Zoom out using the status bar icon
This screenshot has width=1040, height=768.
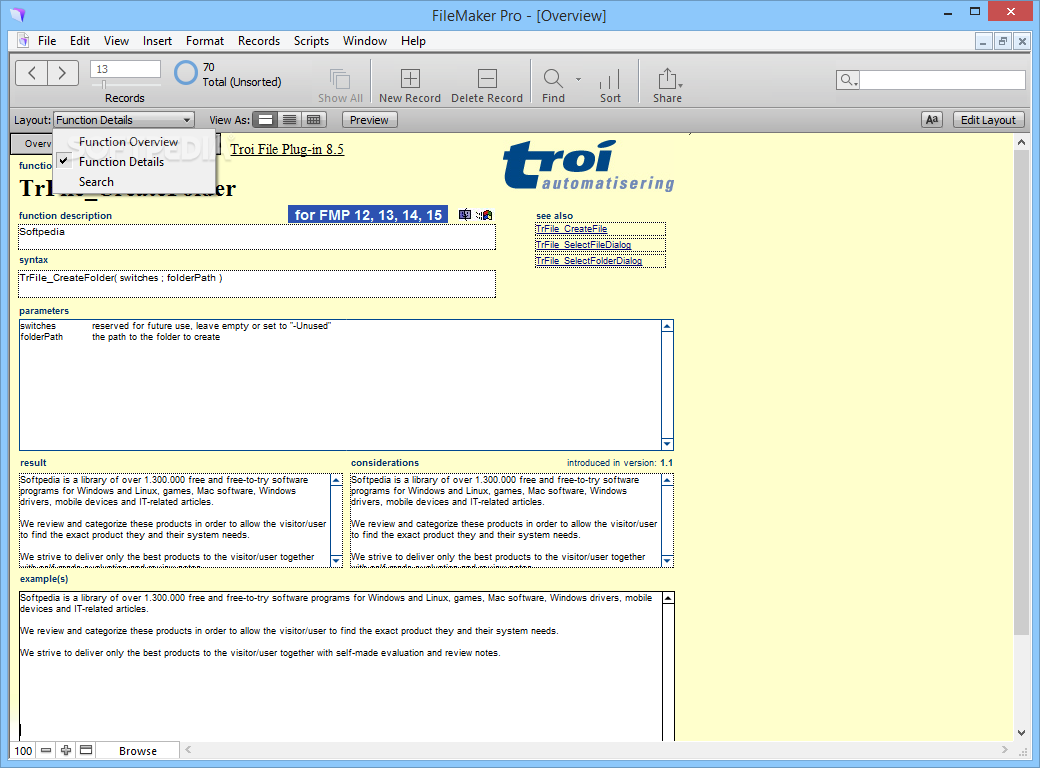point(46,750)
